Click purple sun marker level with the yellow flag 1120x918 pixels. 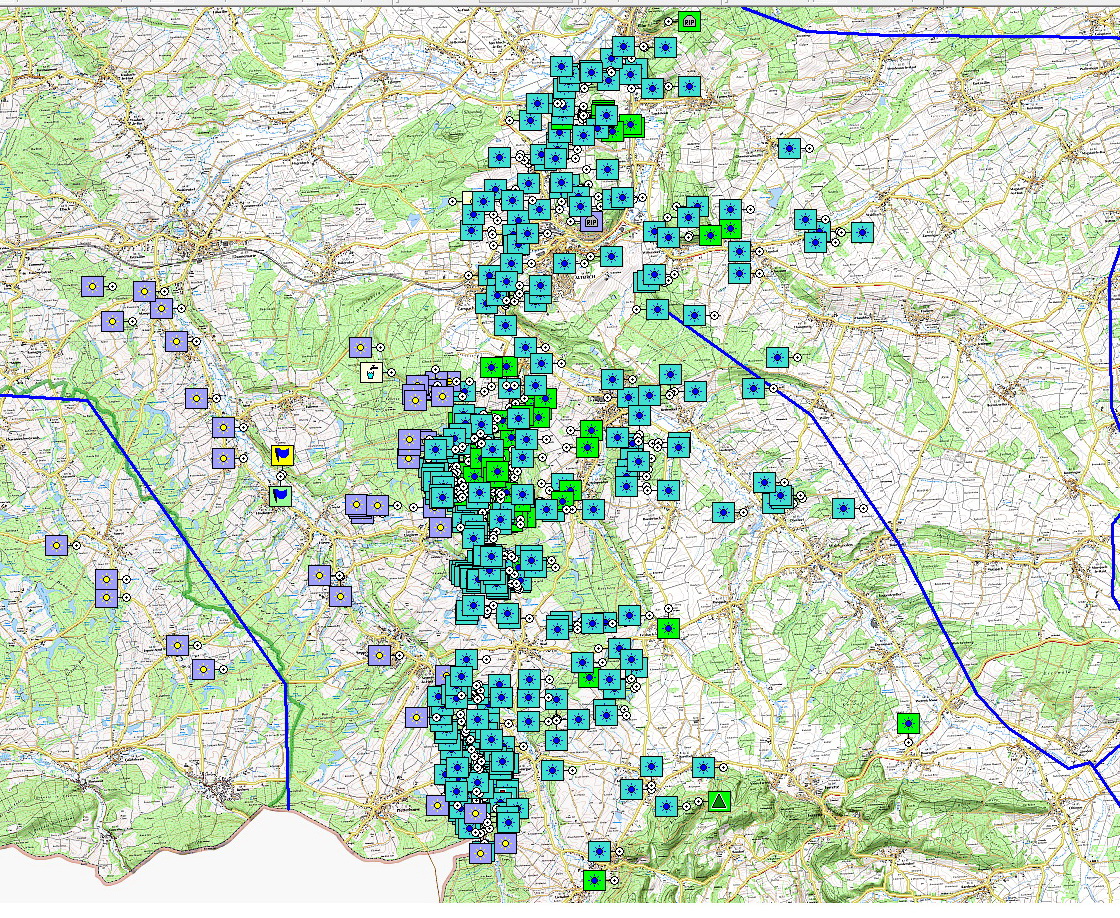(223, 458)
